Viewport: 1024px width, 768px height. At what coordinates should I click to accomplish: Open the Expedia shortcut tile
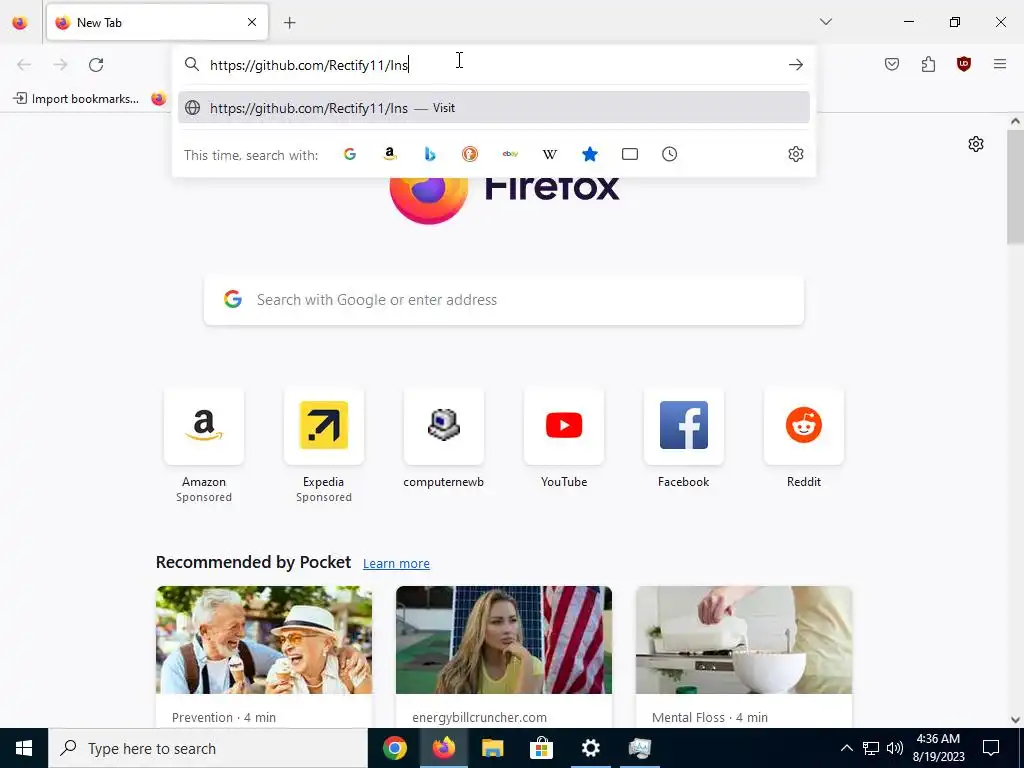(324, 426)
